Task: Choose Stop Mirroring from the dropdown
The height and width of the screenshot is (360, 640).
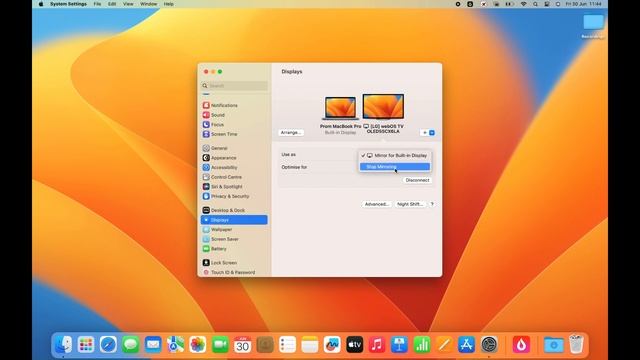Action: [395, 167]
